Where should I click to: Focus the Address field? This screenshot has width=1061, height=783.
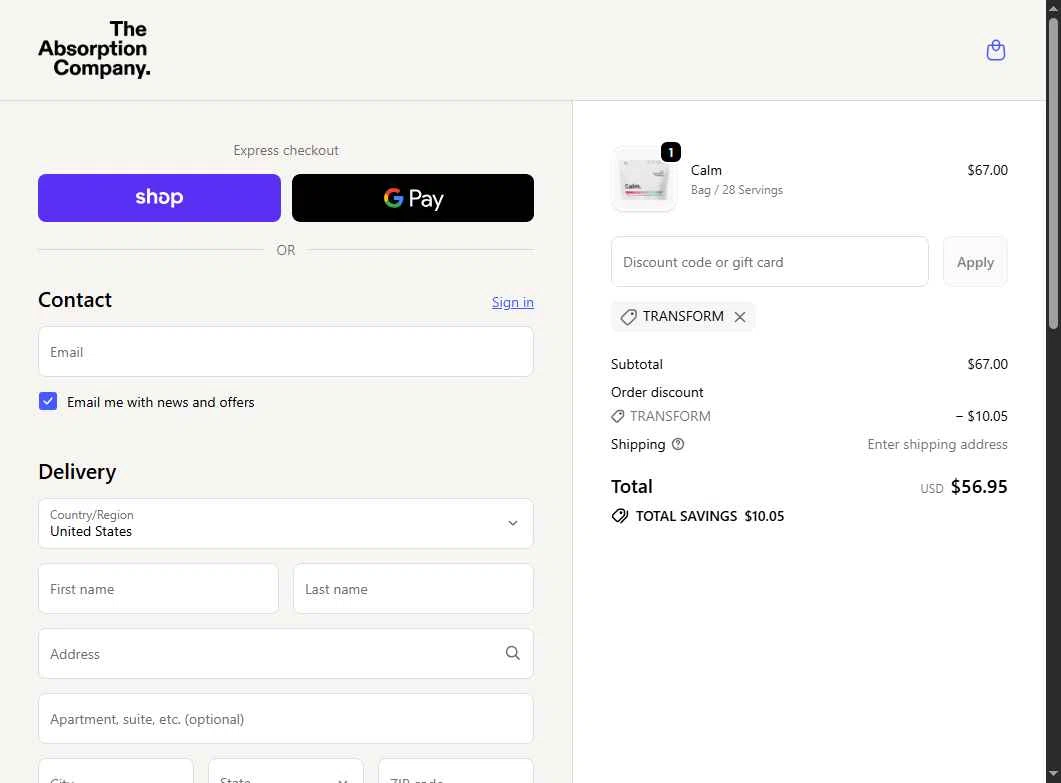point(286,654)
